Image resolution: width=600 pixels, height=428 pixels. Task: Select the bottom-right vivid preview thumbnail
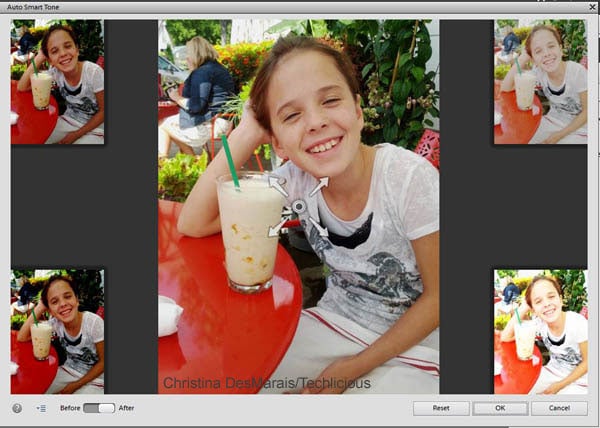pyautogui.click(x=540, y=332)
